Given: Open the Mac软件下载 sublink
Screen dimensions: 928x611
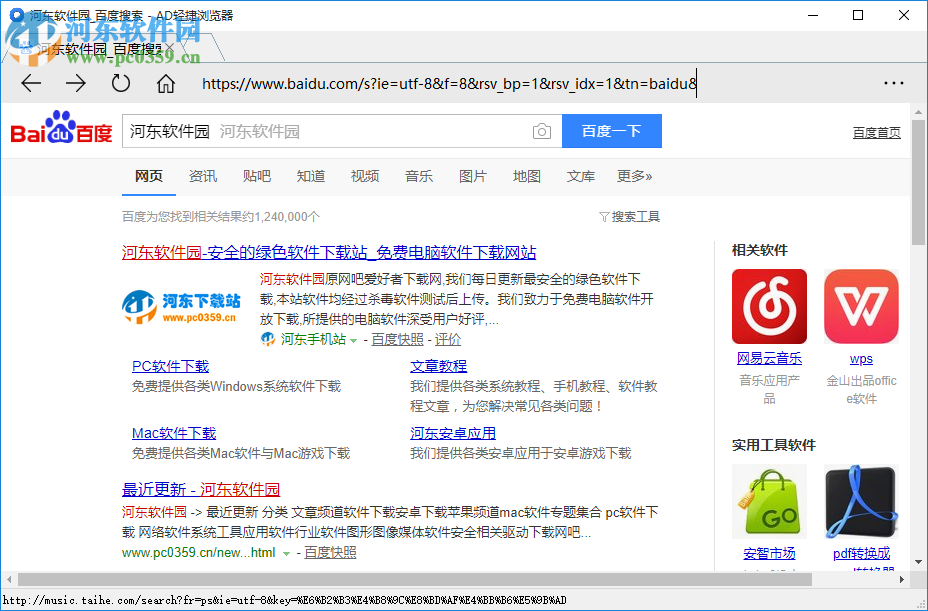Looking at the screenshot, I should (174, 433).
